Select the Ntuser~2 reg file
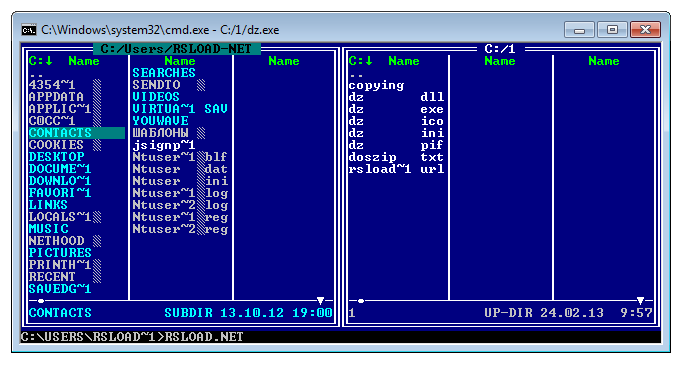The height and width of the screenshot is (366, 685). coord(180,229)
